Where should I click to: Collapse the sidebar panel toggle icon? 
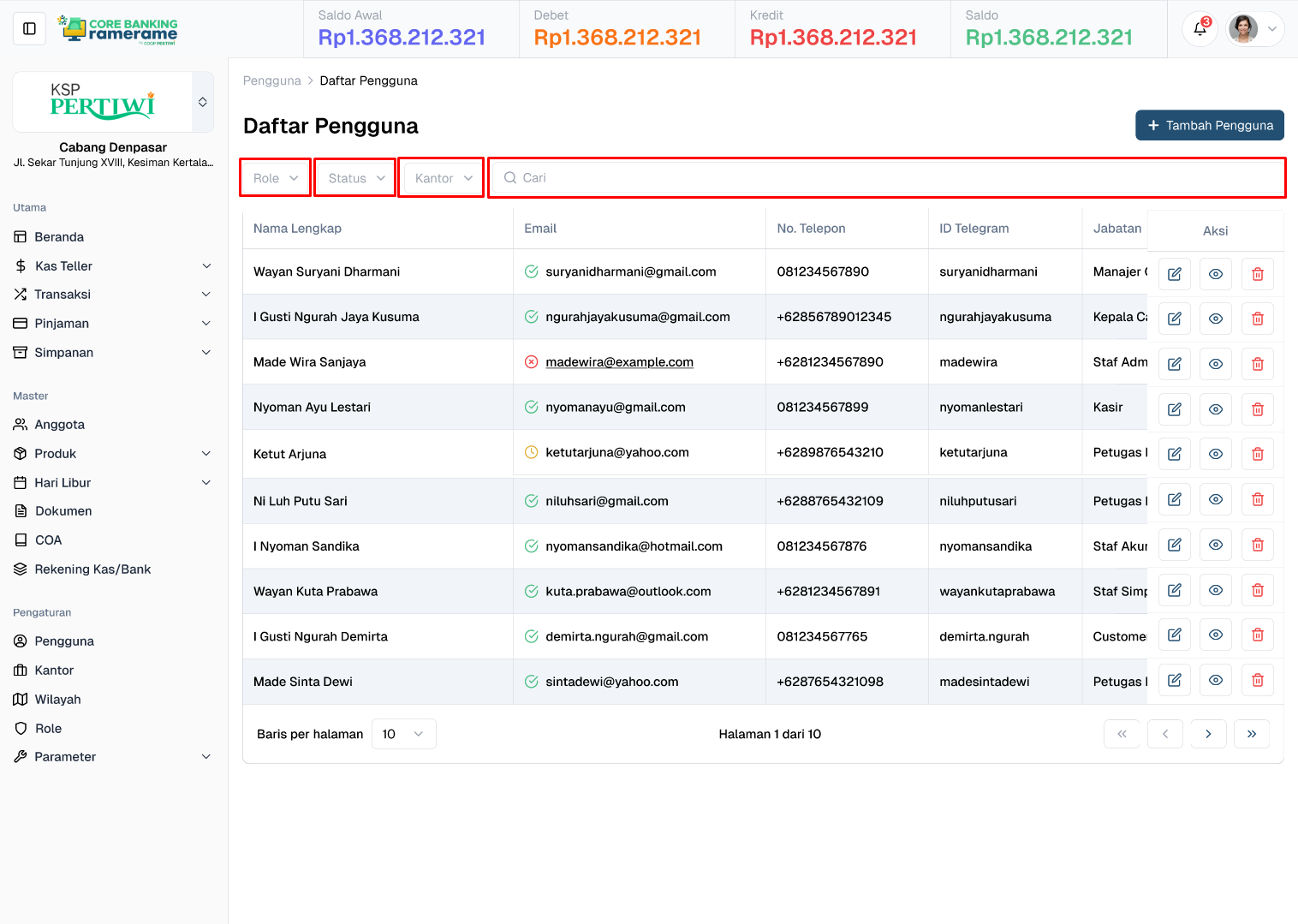coord(29,29)
